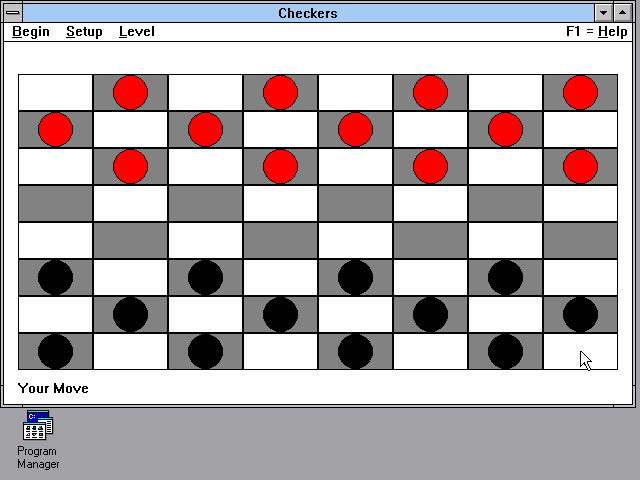Pick the leftmost black checker in the front black row
The height and width of the screenshot is (480, 640).
55,277
